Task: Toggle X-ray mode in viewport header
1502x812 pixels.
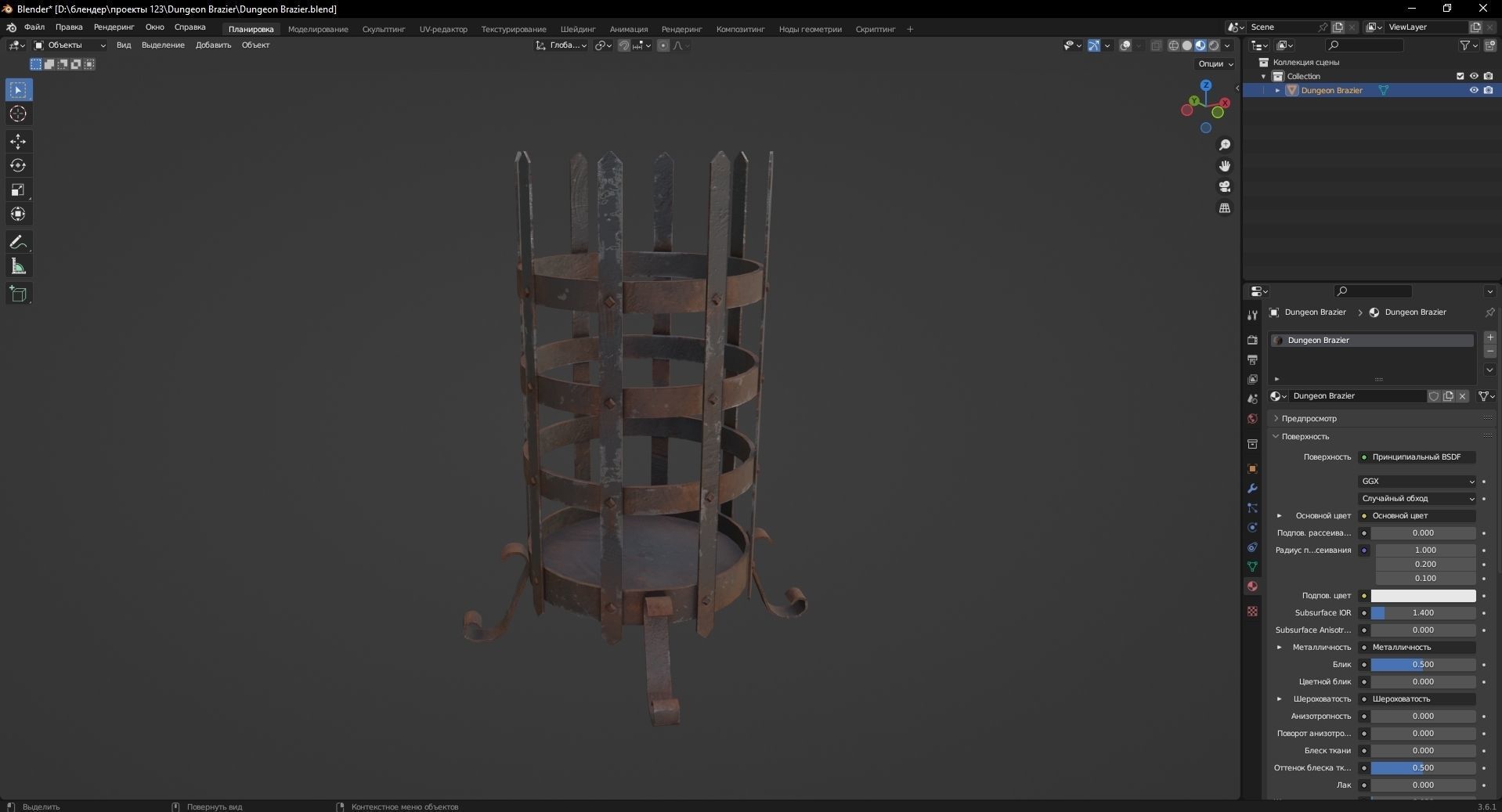Action: tap(1156, 45)
